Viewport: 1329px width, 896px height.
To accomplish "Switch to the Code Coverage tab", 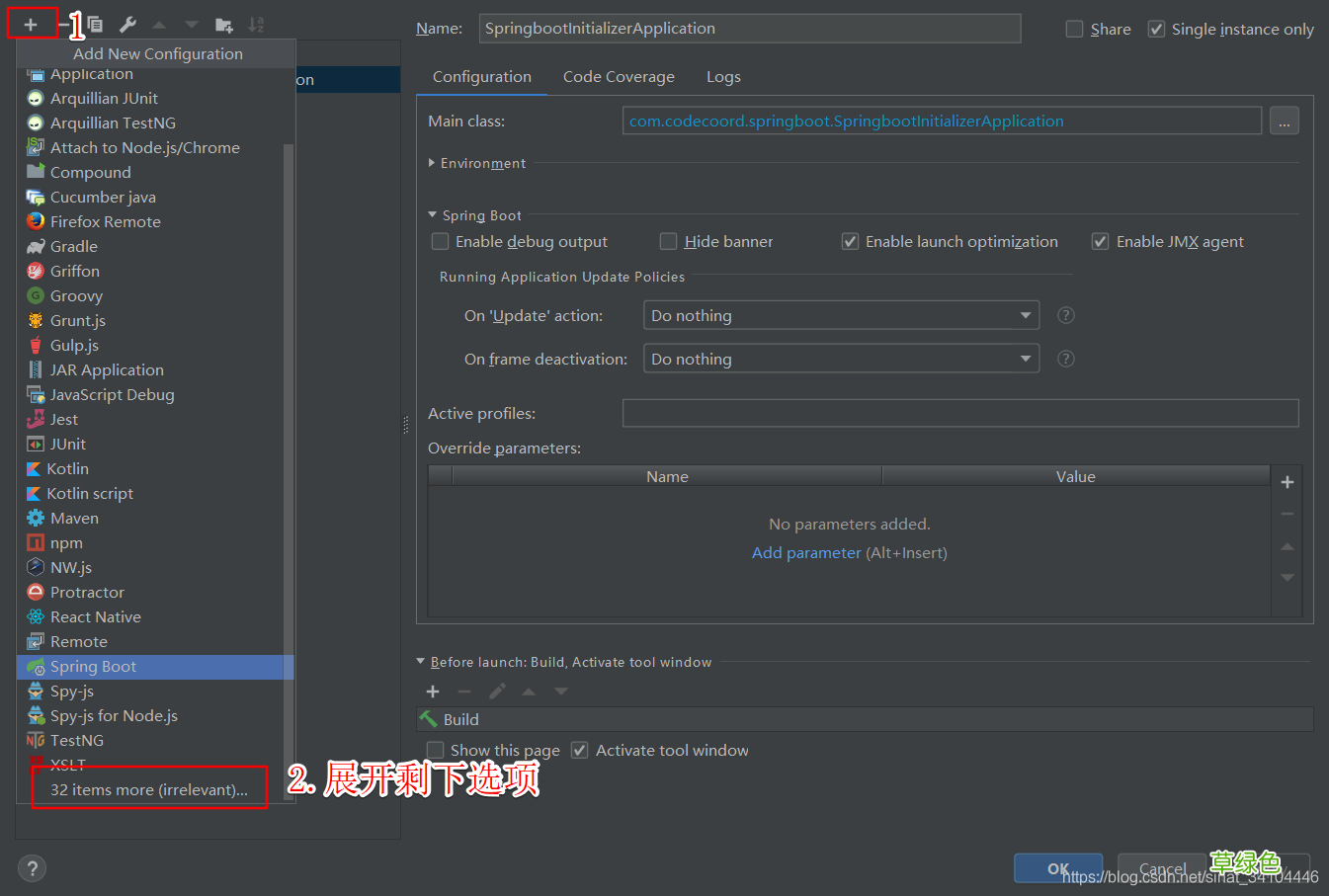I will click(619, 76).
